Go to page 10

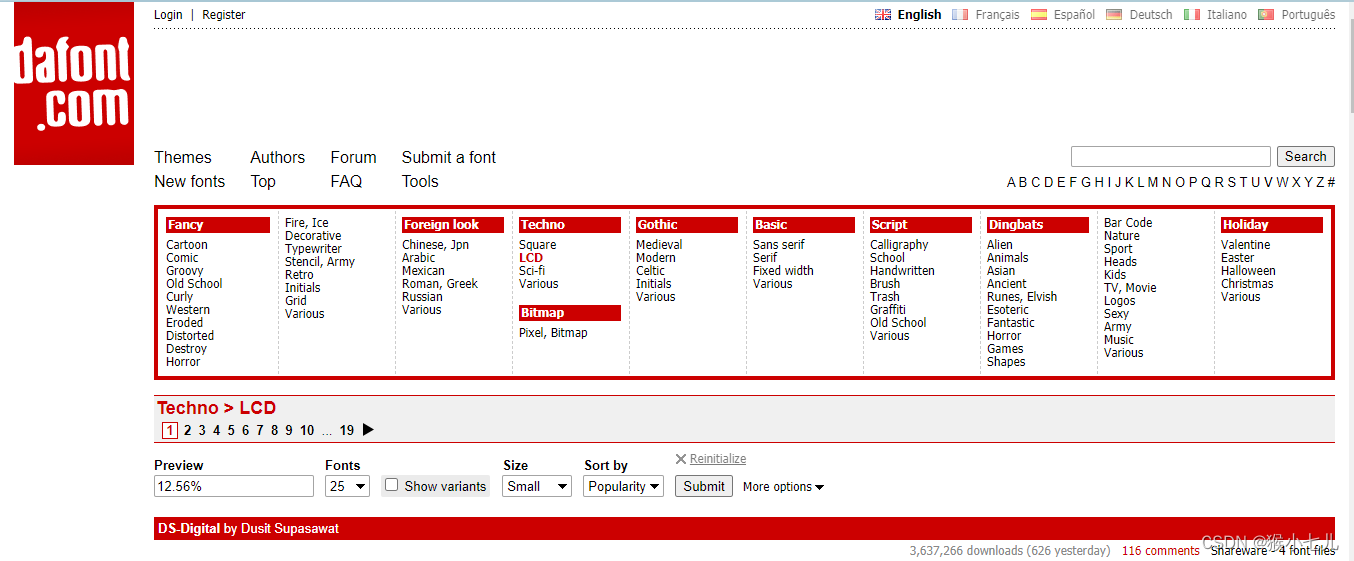click(x=307, y=430)
